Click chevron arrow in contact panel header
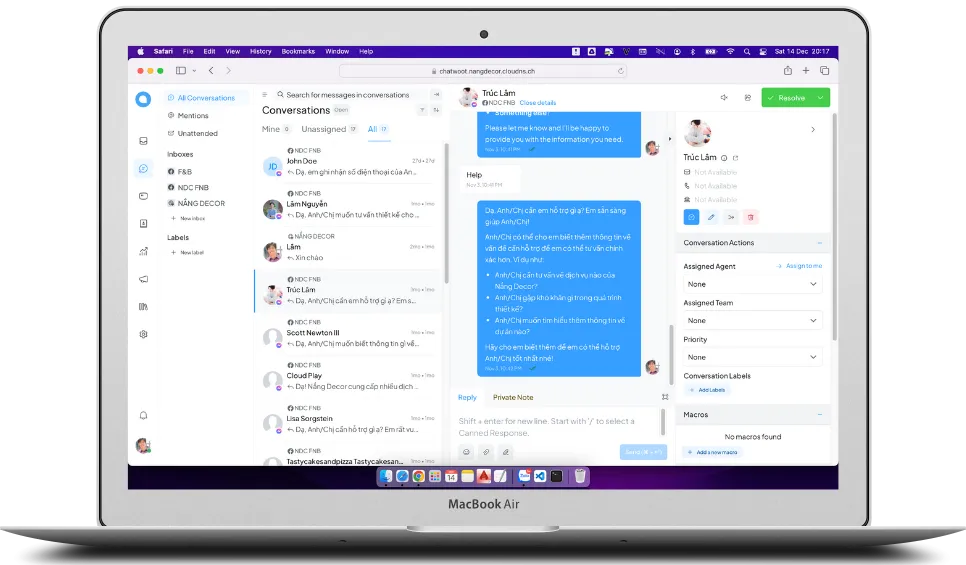The height and width of the screenshot is (565, 966). [813, 129]
